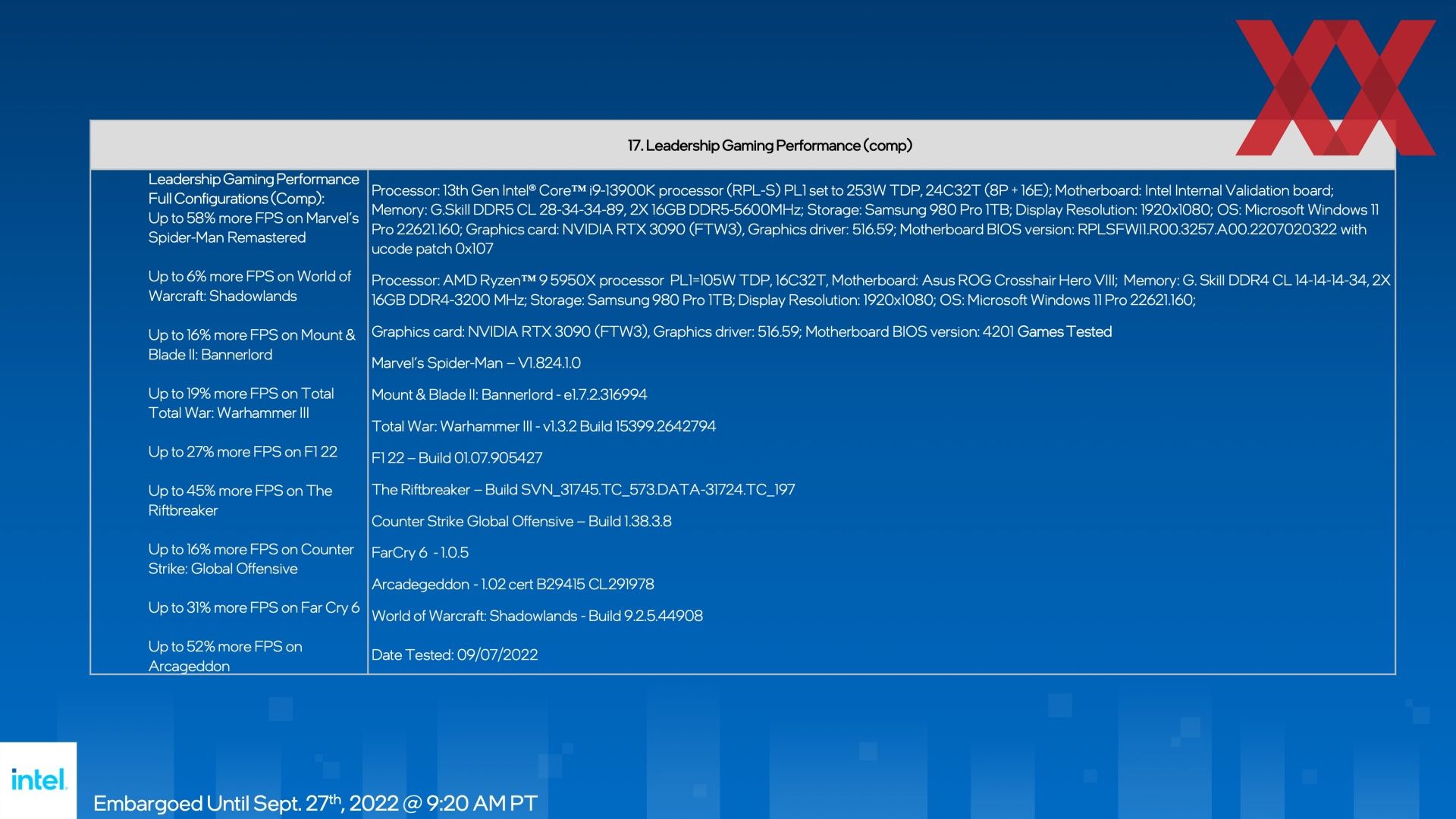Select 'Up to 27% more FPS on F1 22'
The width and height of the screenshot is (1456, 819).
click(x=243, y=452)
